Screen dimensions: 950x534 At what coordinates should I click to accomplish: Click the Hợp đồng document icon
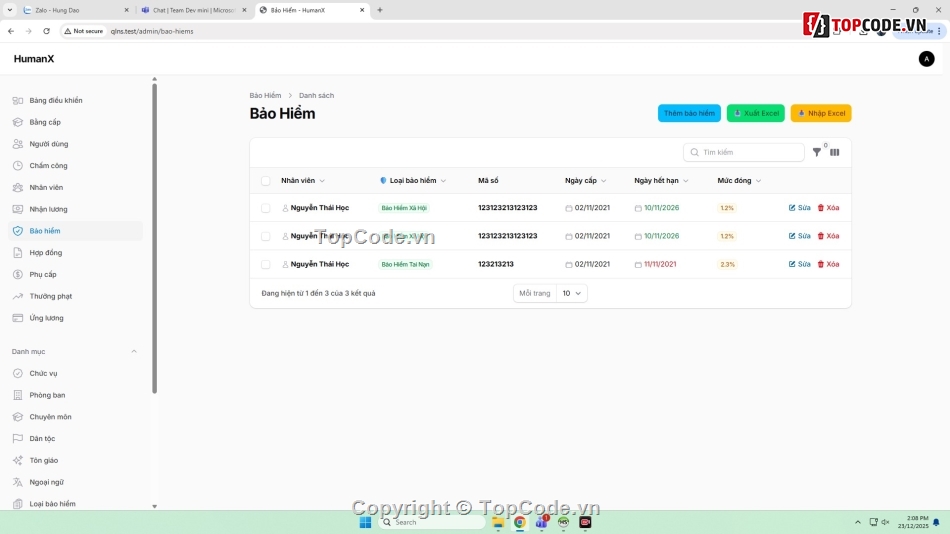pyautogui.click(x=18, y=253)
